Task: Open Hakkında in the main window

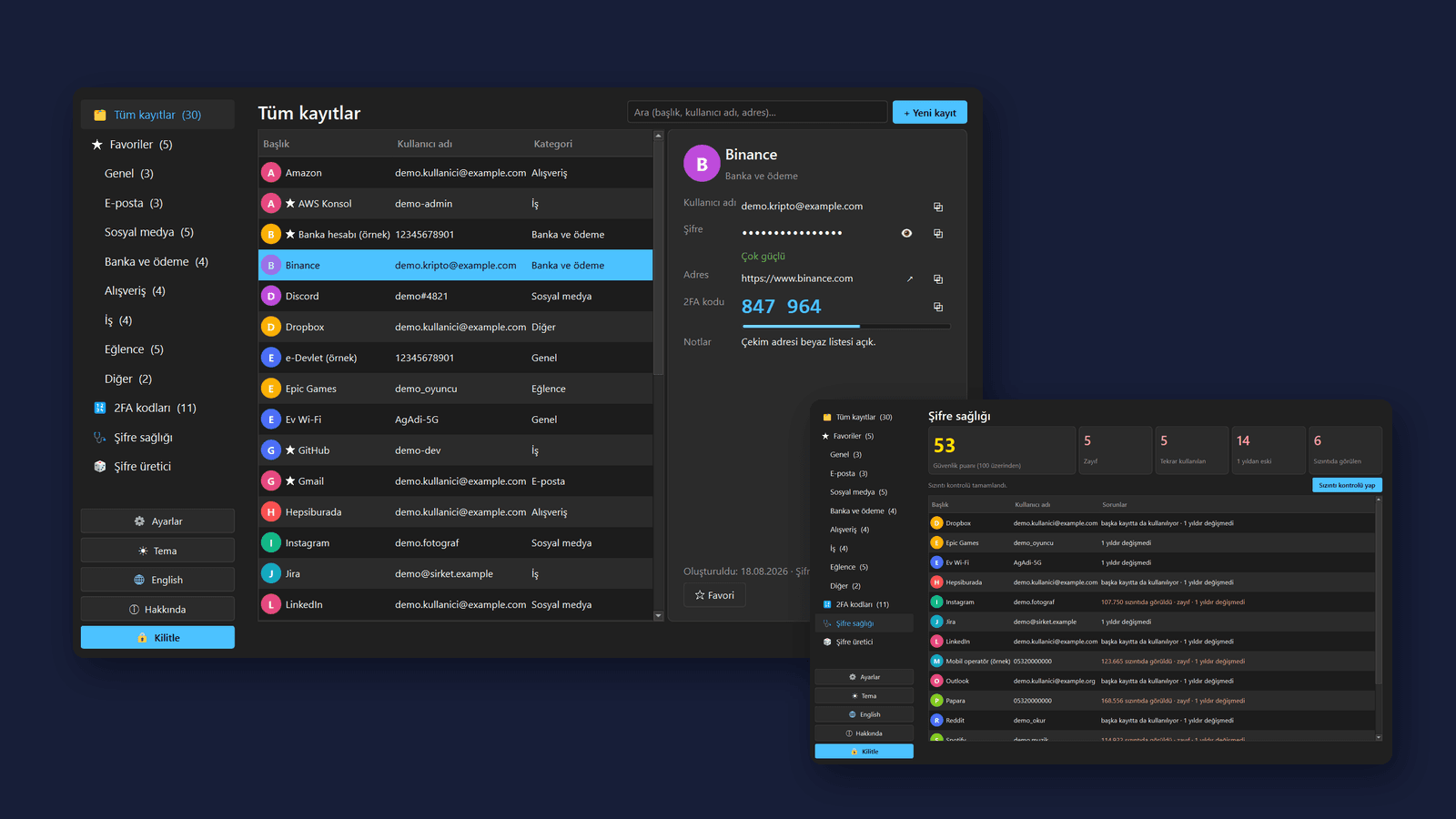Action: pos(157,609)
